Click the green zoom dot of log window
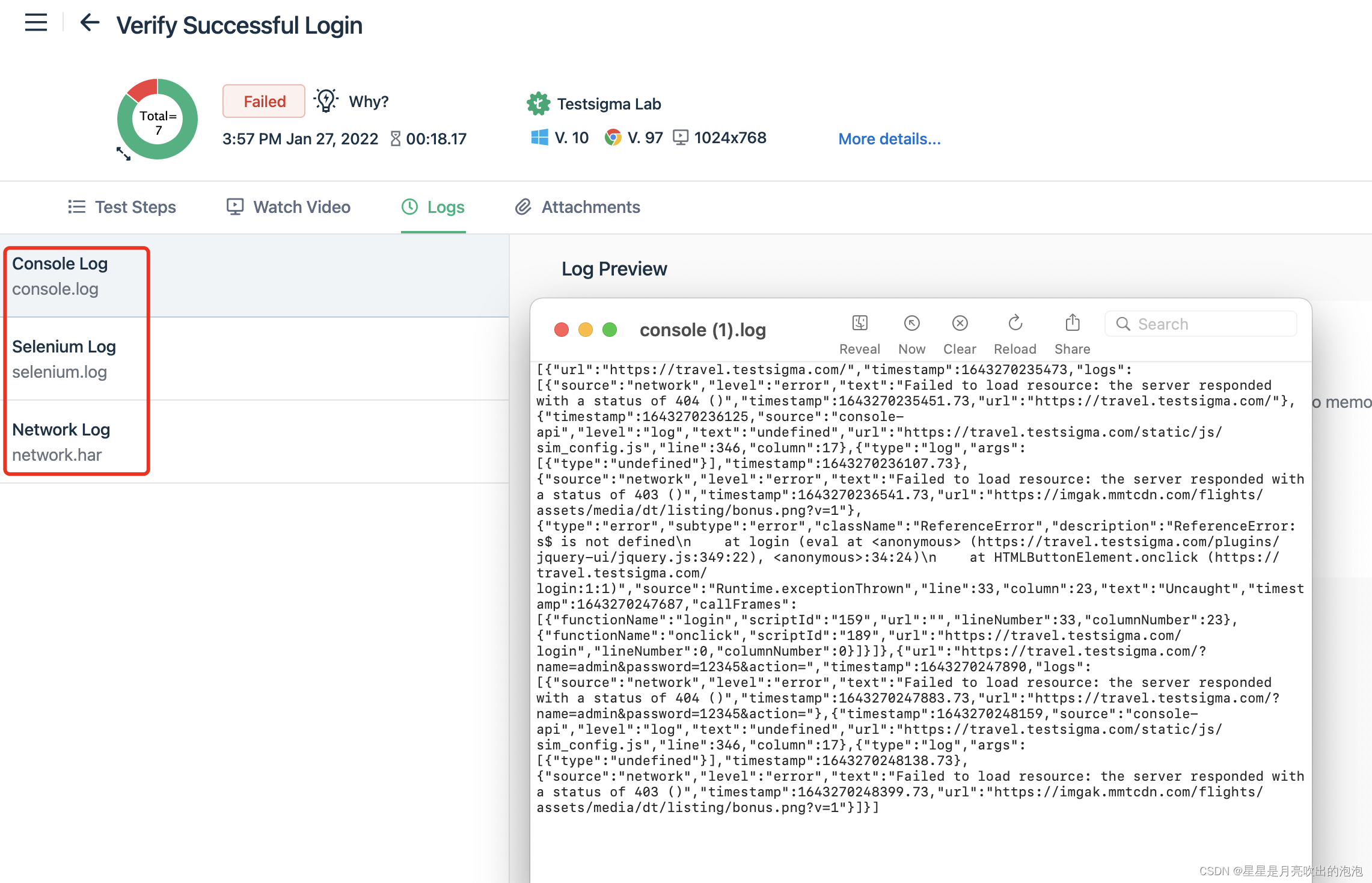This screenshot has height=883, width=1372. pyautogui.click(x=610, y=330)
